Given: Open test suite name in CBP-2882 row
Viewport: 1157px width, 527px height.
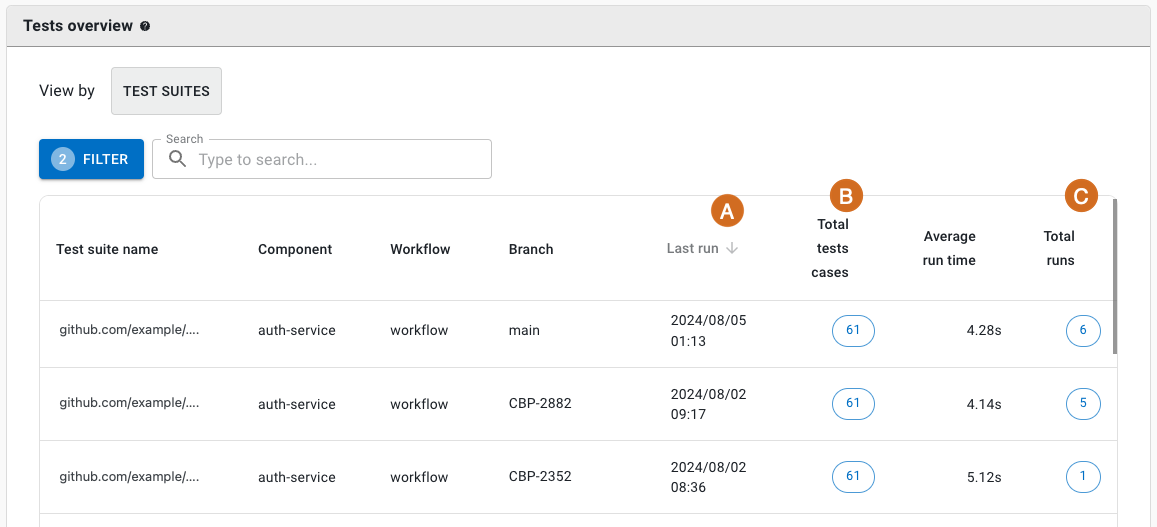Looking at the screenshot, I should (x=129, y=403).
